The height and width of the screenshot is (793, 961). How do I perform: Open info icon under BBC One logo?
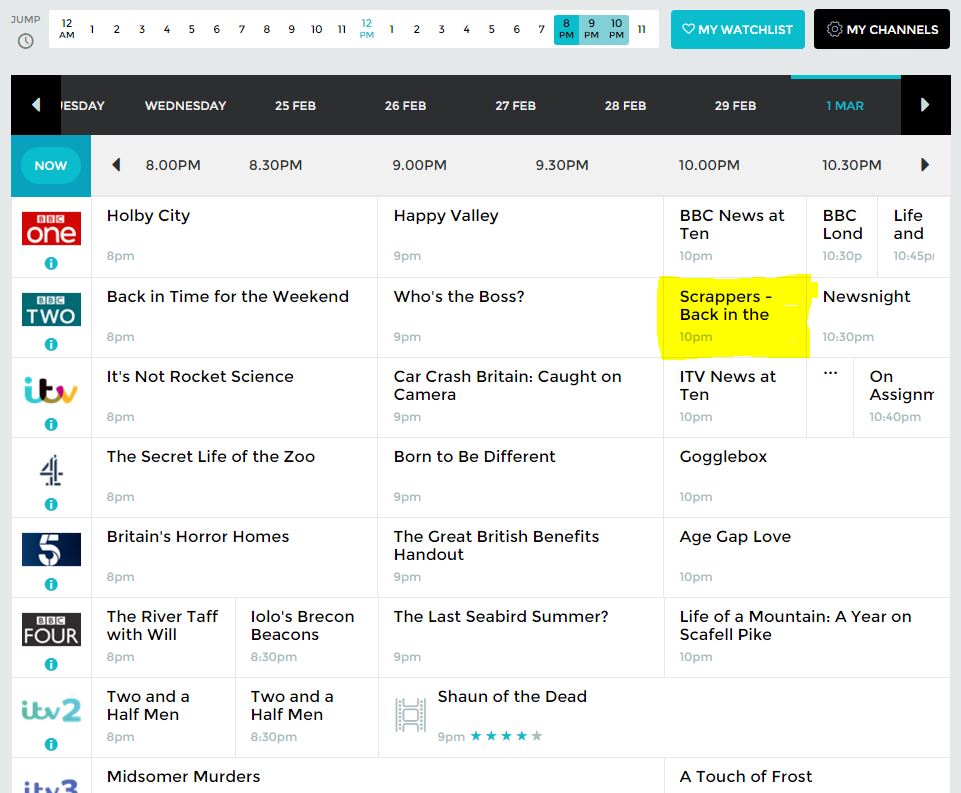coord(51,264)
